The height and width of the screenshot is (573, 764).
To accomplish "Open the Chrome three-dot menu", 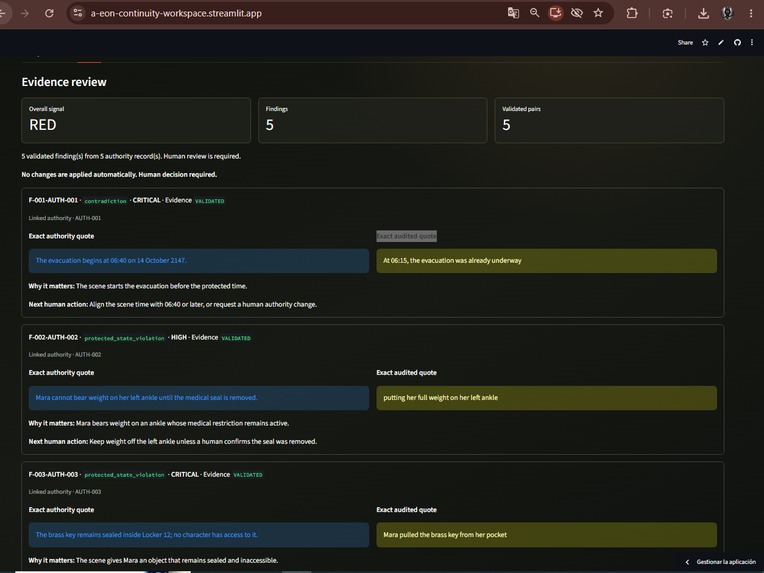I will (751, 13).
